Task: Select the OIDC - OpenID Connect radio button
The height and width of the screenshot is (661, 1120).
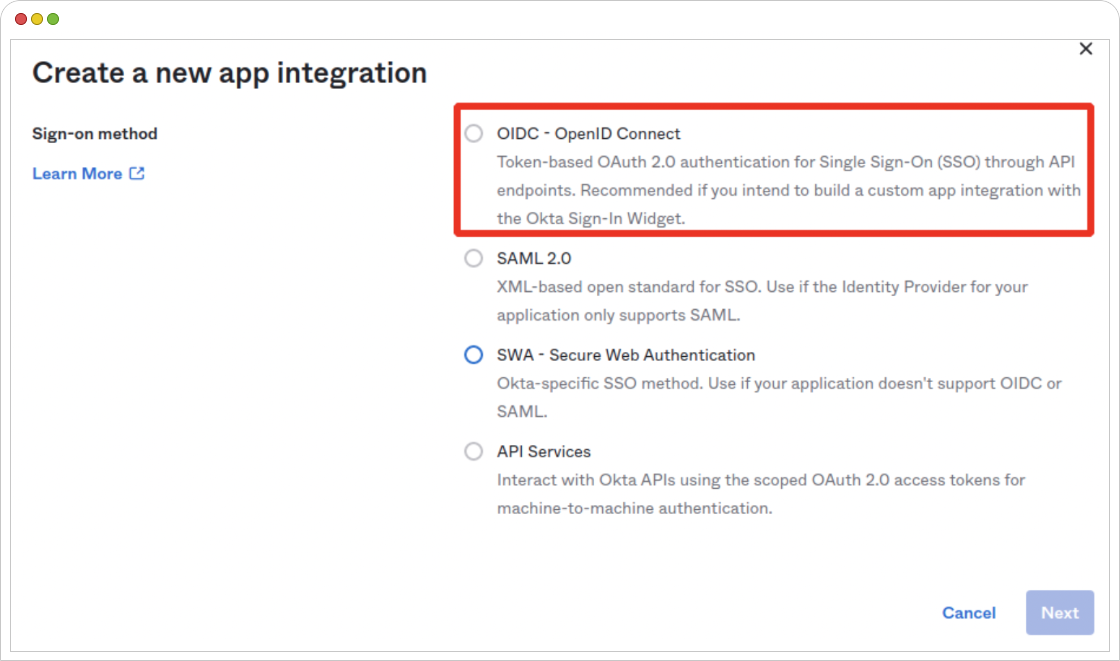Action: coord(474,134)
